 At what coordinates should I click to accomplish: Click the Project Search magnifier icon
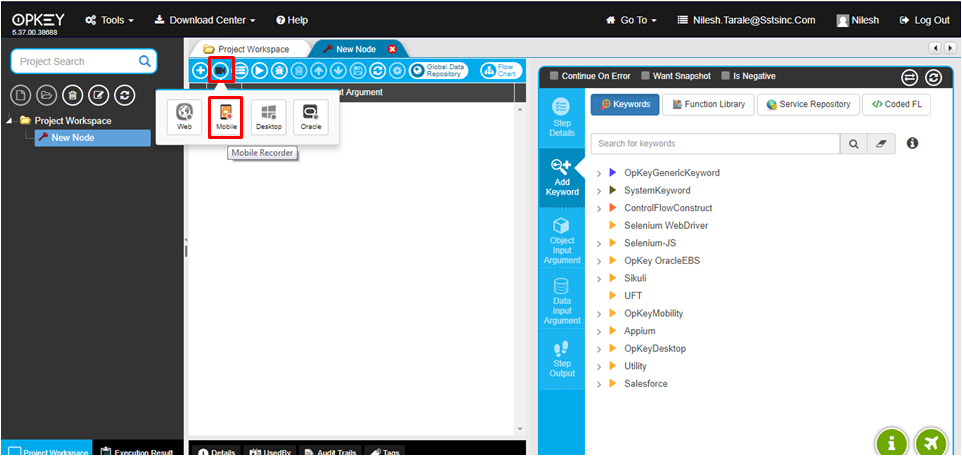(145, 61)
